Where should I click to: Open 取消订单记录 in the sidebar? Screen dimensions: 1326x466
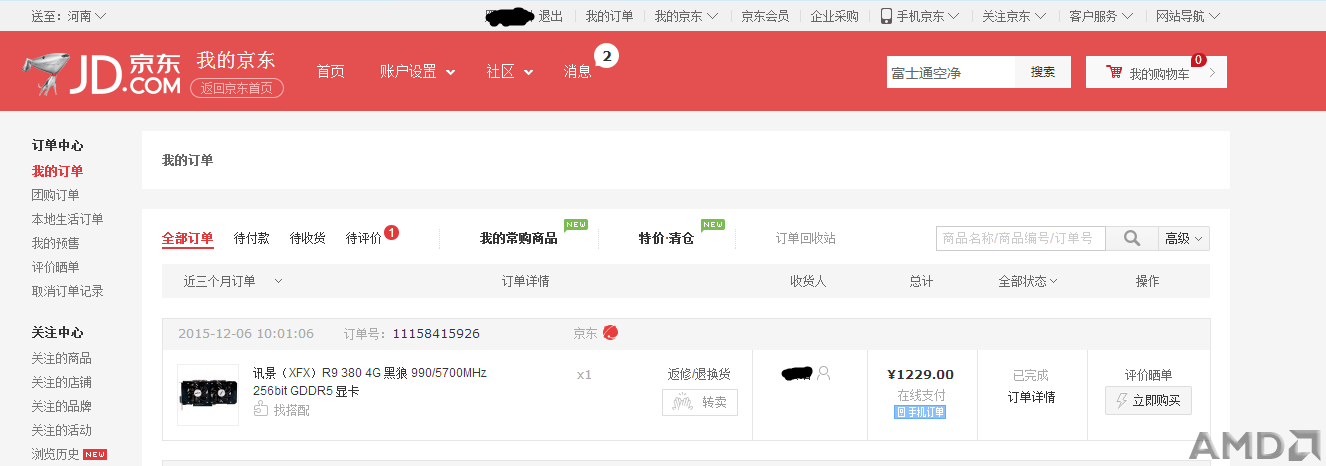coord(67,291)
